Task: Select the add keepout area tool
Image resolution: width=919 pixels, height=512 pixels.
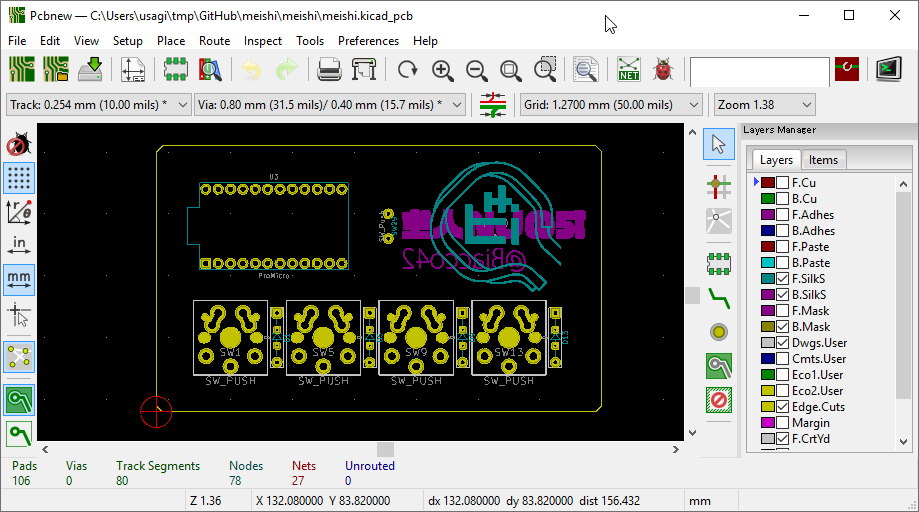Action: 719,401
